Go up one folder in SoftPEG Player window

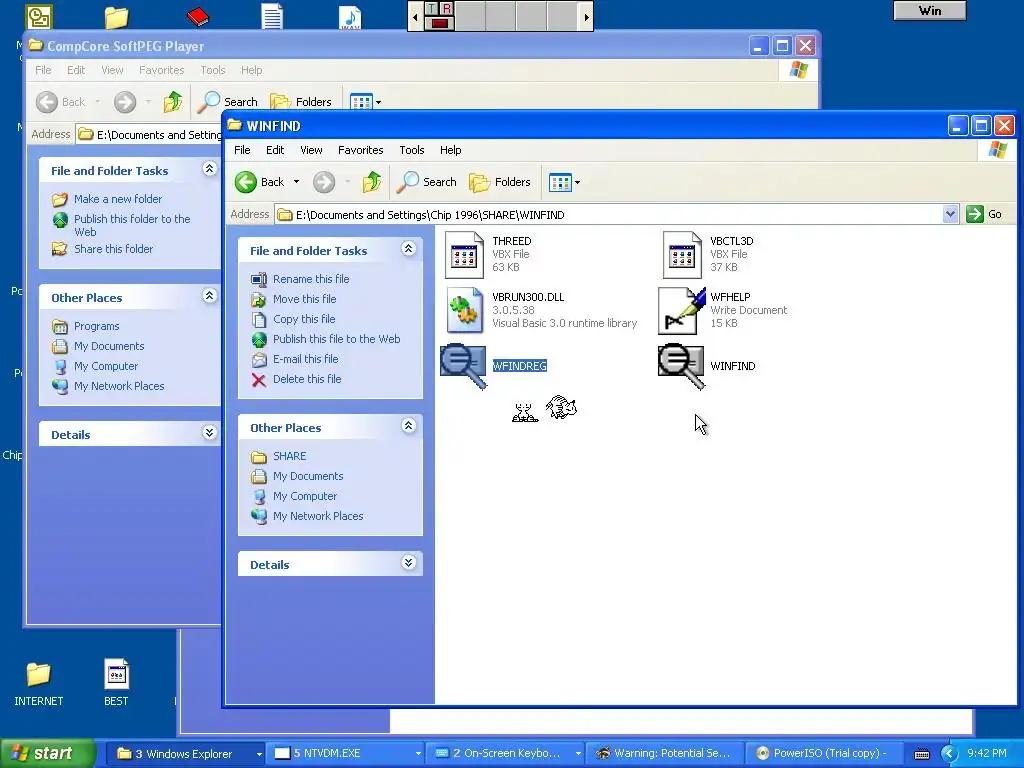[x=173, y=102]
